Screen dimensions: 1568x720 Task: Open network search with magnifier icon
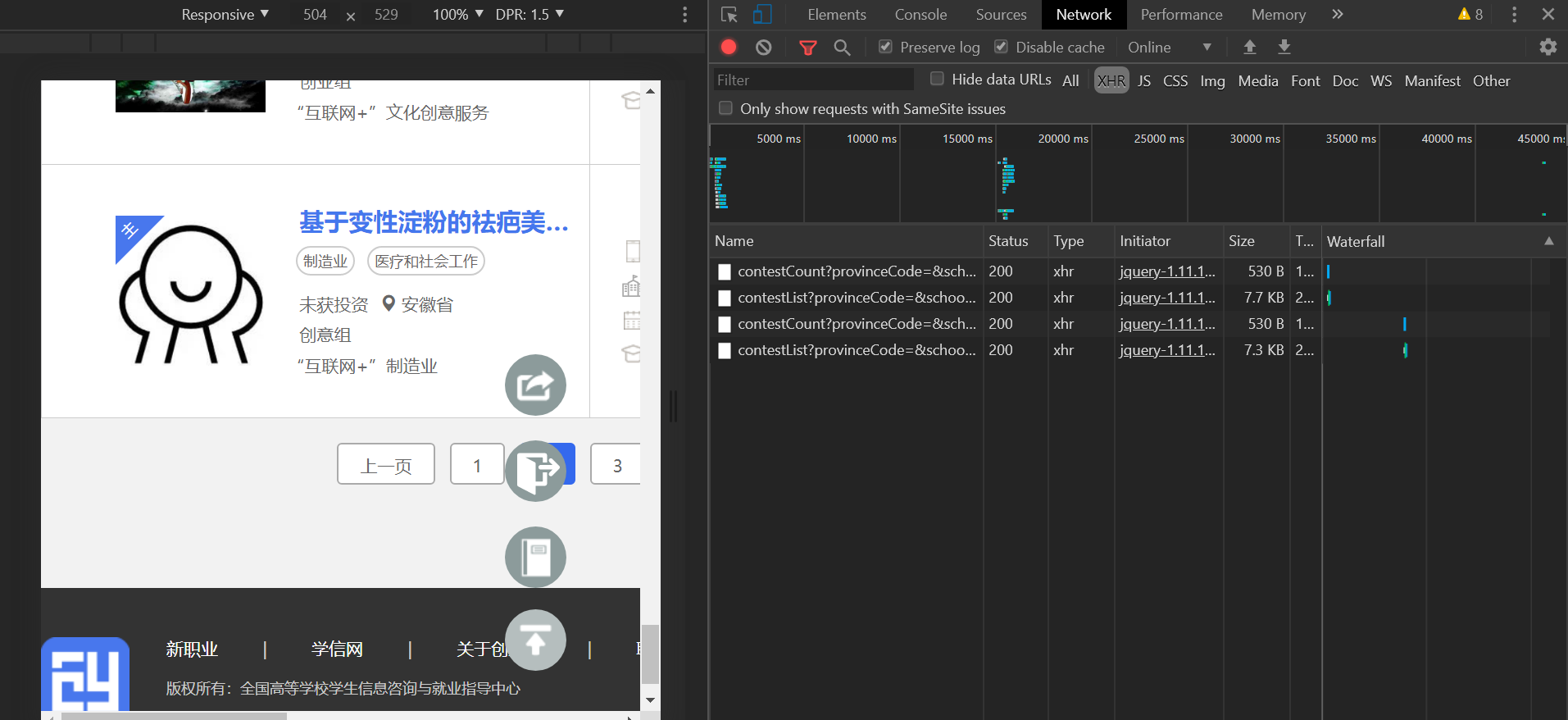pyautogui.click(x=842, y=48)
